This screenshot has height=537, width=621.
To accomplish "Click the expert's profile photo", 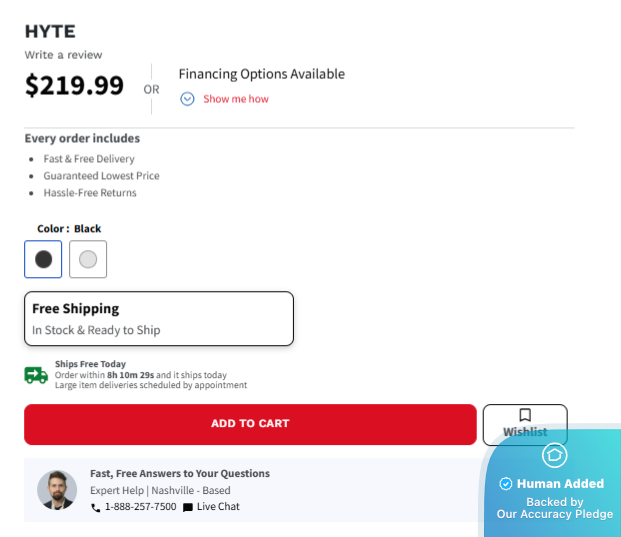I will click(57, 490).
